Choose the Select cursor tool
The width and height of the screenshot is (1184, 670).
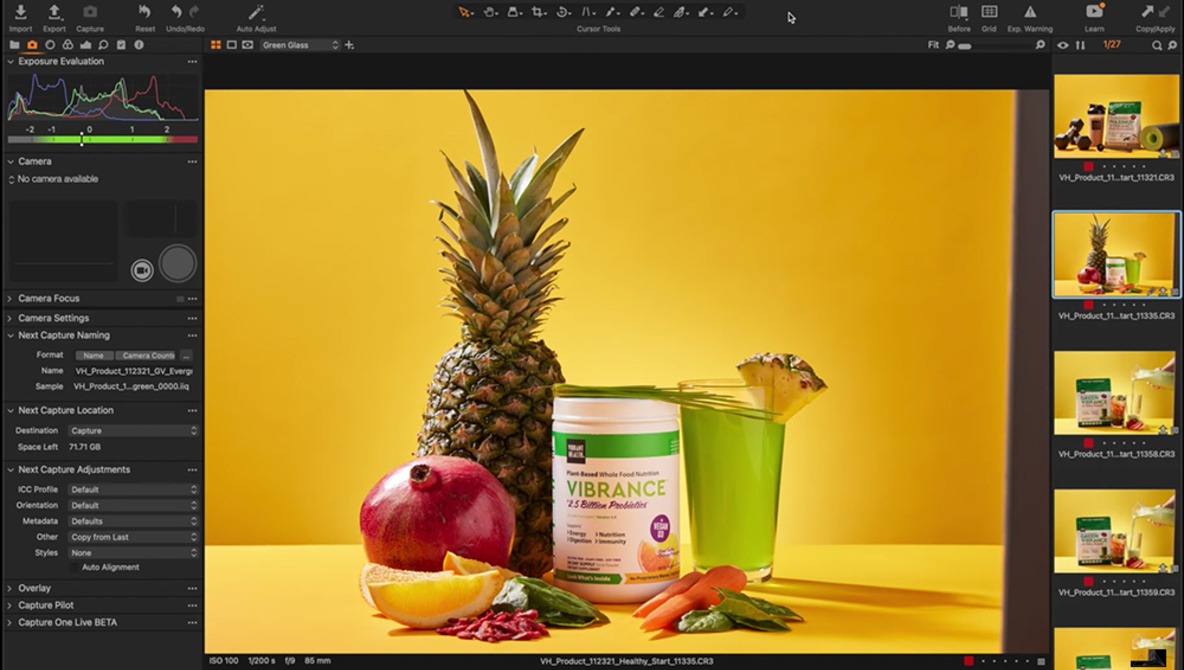click(464, 12)
